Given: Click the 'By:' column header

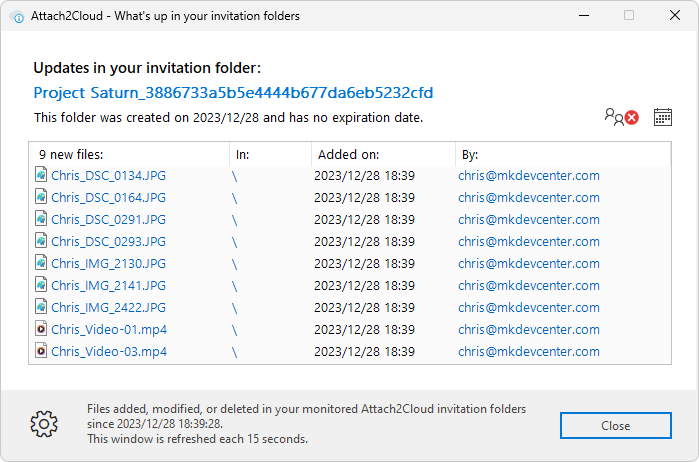Looking at the screenshot, I should click(563, 154).
